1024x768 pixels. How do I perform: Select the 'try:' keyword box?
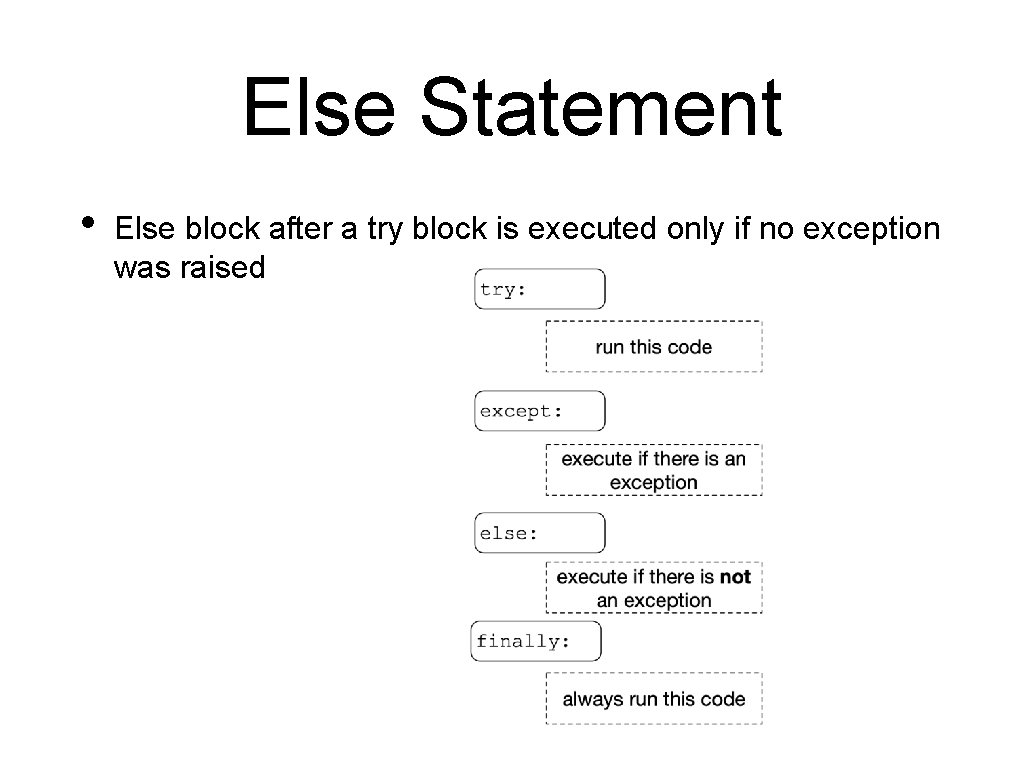pyautogui.click(x=539, y=289)
